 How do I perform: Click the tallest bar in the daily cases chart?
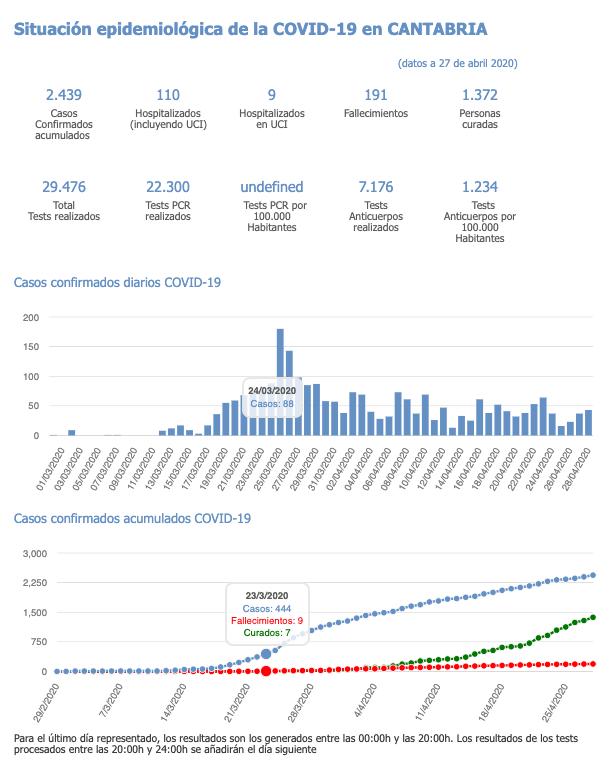(x=280, y=382)
